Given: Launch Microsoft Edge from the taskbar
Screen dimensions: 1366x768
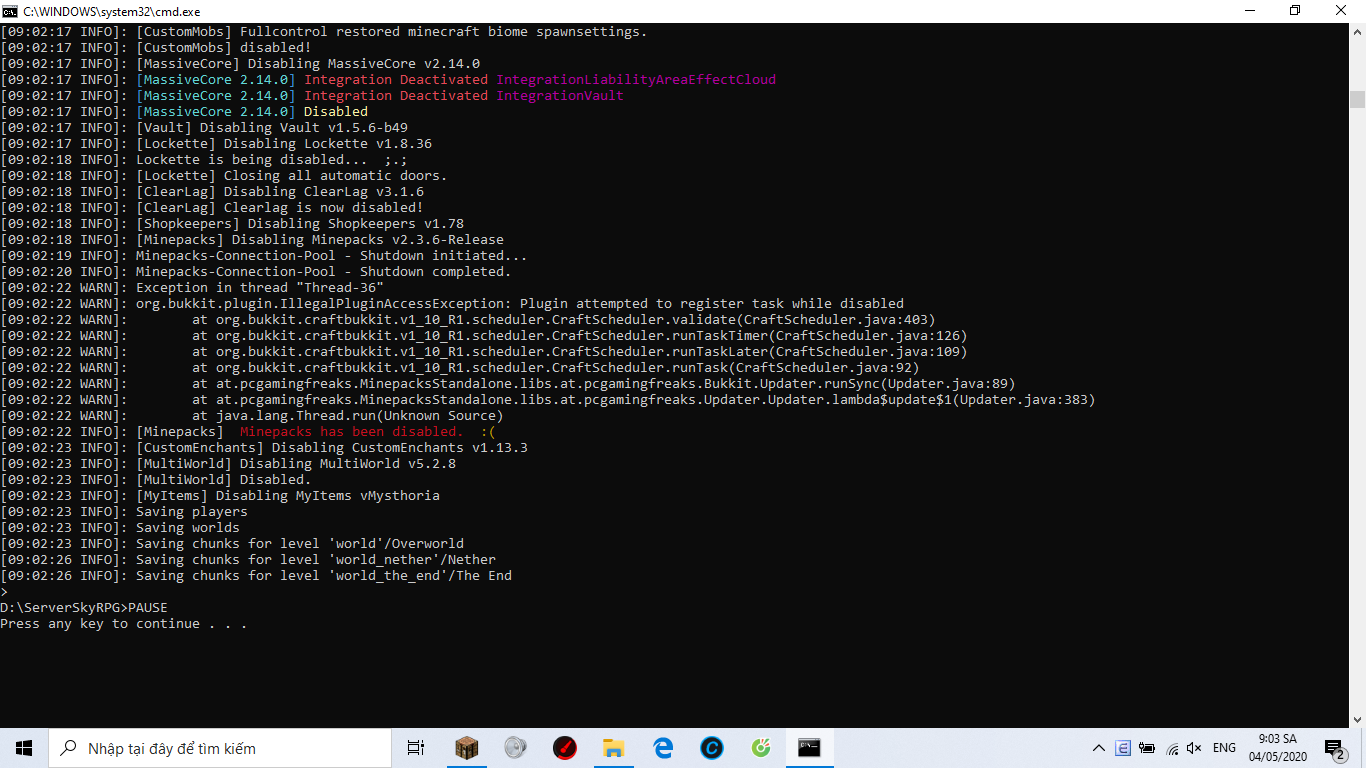Looking at the screenshot, I should [662, 748].
